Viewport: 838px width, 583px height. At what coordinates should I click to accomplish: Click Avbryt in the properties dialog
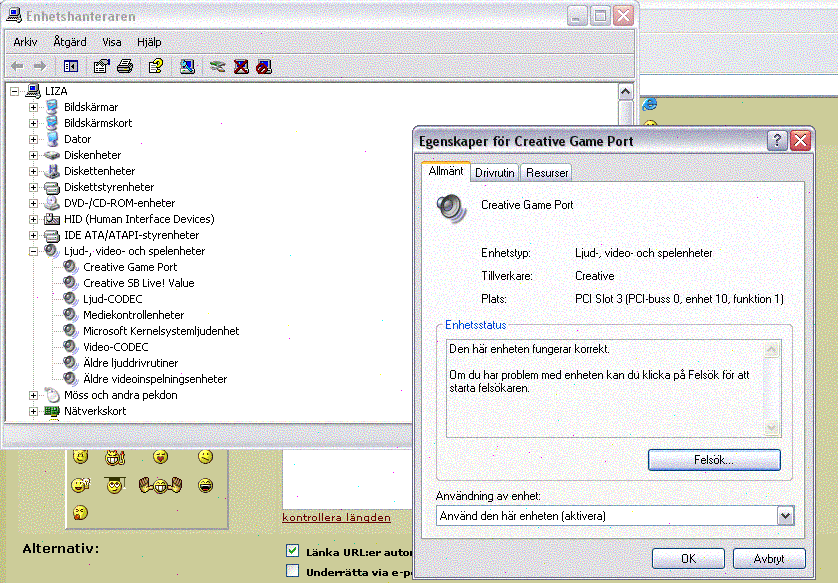[769, 558]
